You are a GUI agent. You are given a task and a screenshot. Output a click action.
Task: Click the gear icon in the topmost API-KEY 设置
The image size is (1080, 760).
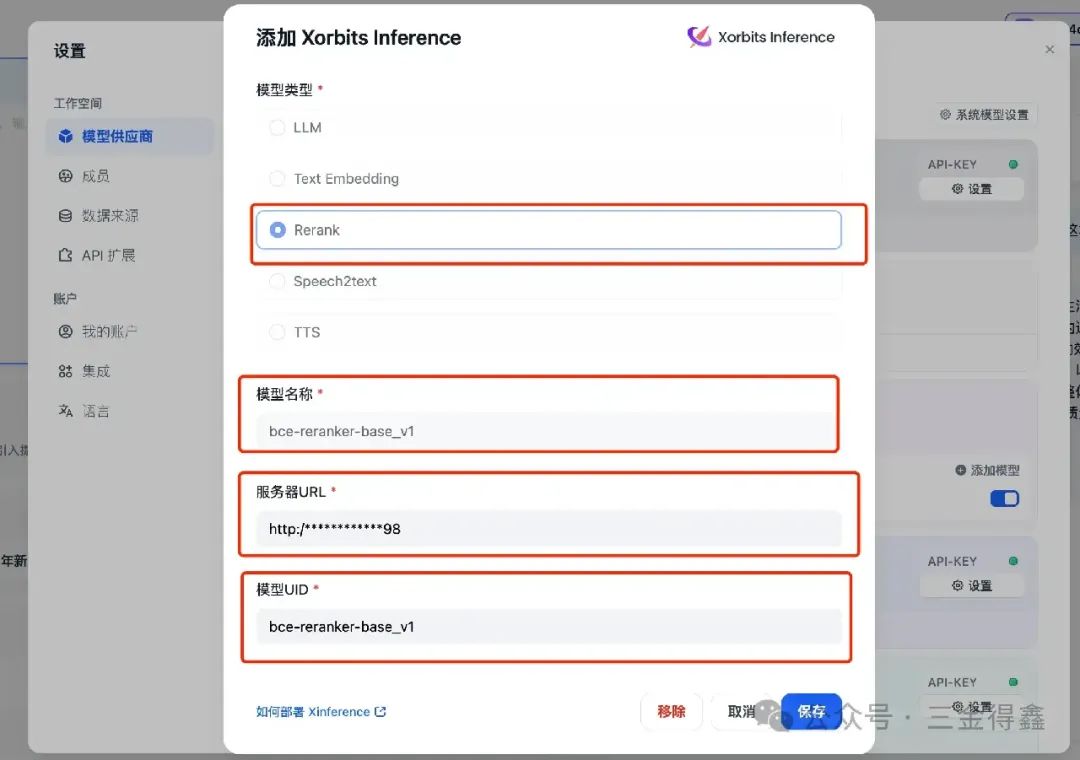pos(957,188)
